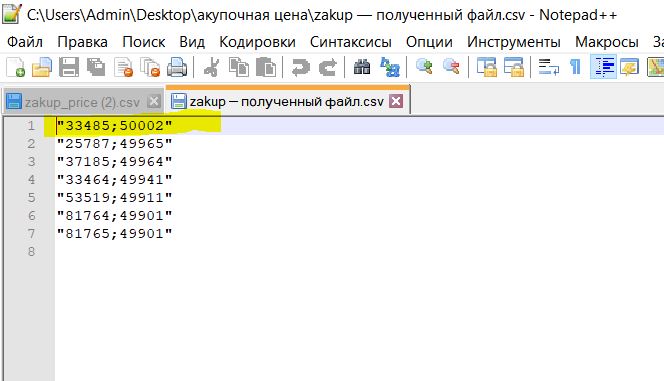Click line number 8 in the margin

pyautogui.click(x=31, y=252)
